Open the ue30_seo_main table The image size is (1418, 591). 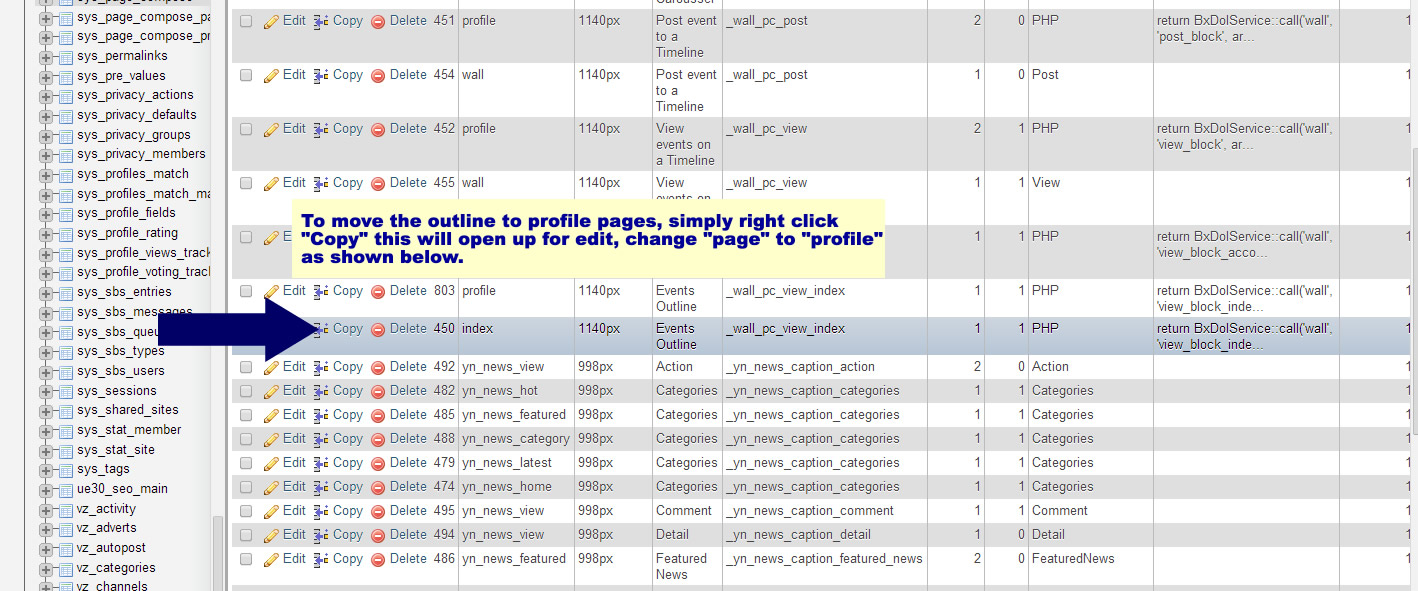(x=122, y=489)
